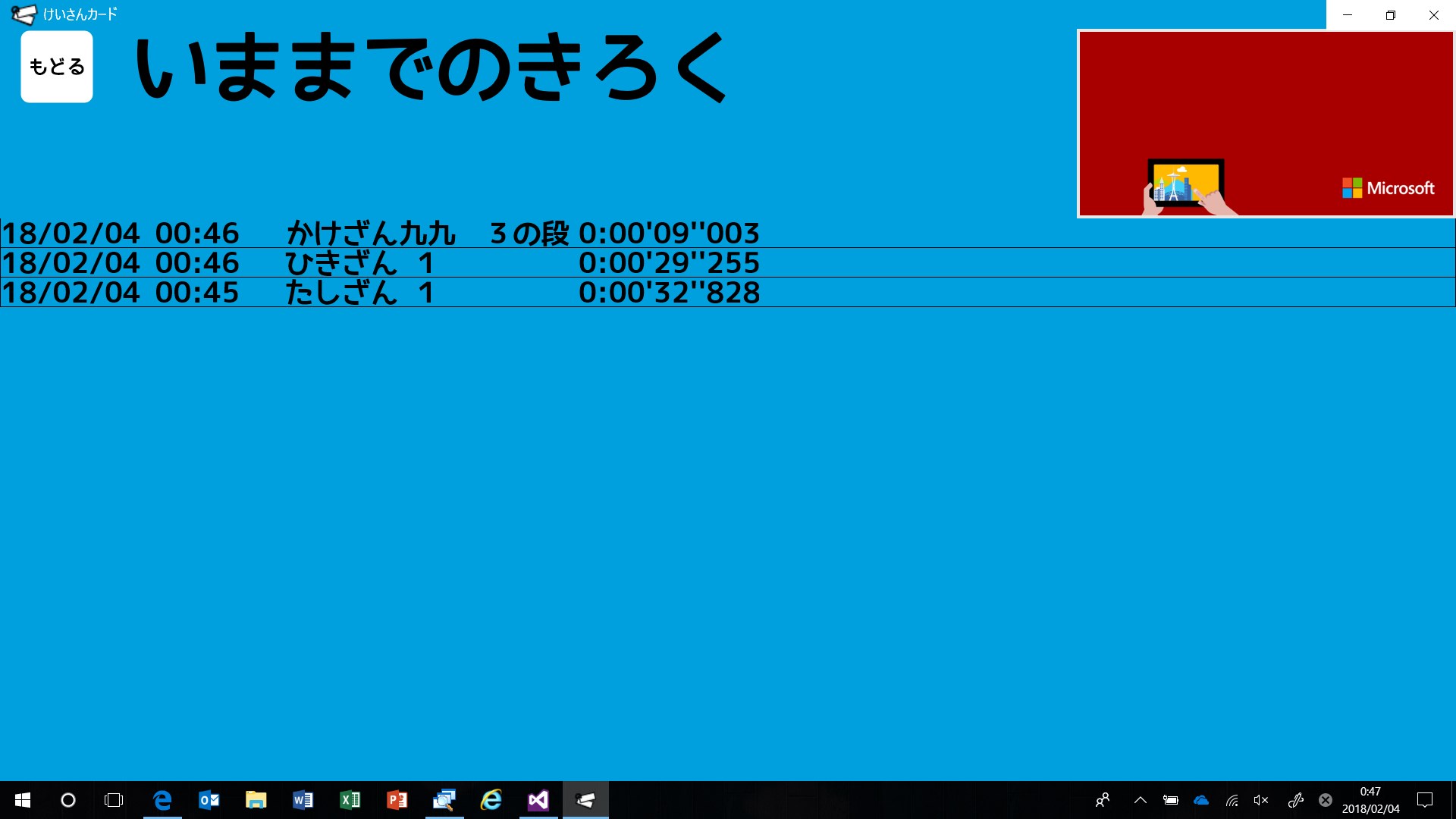The image size is (1456, 819).
Task: Switch to Visual Studio on the taskbar
Action: [x=538, y=800]
